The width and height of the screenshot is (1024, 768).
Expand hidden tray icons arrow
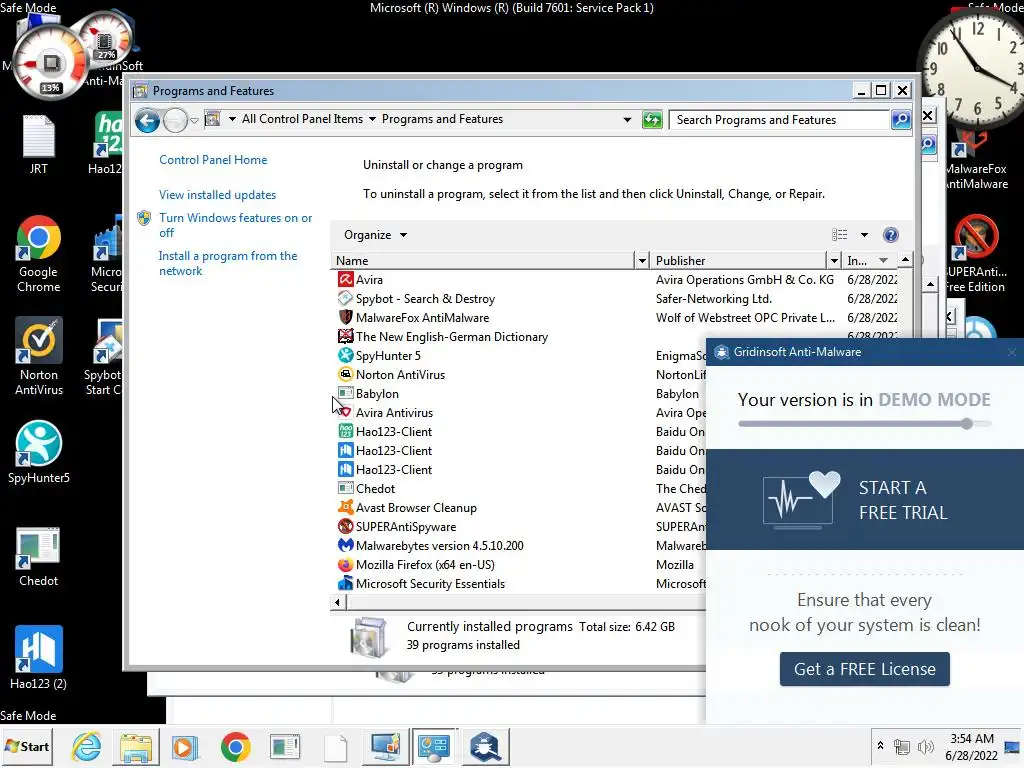click(880, 745)
